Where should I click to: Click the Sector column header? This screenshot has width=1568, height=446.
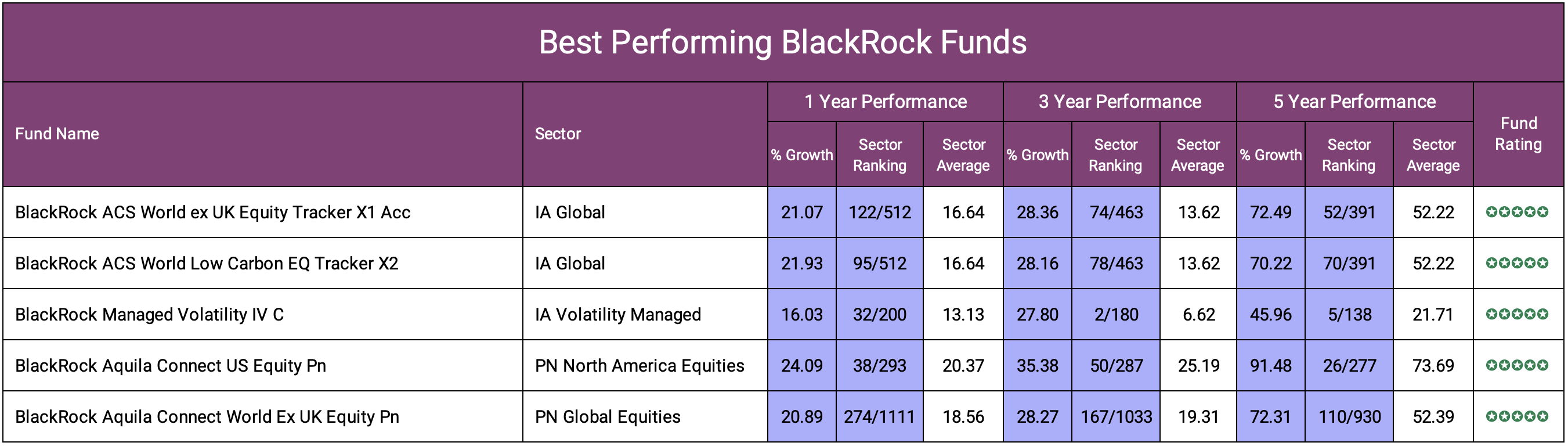[558, 134]
